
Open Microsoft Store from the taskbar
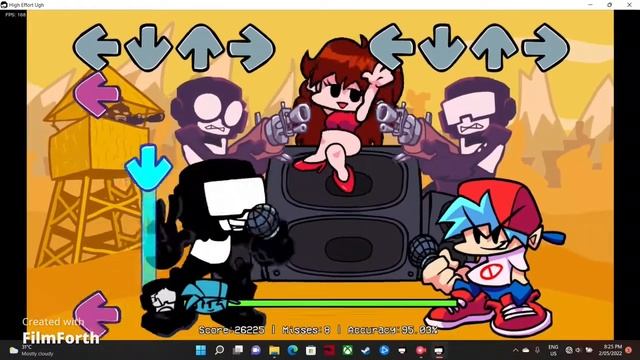(x=311, y=350)
